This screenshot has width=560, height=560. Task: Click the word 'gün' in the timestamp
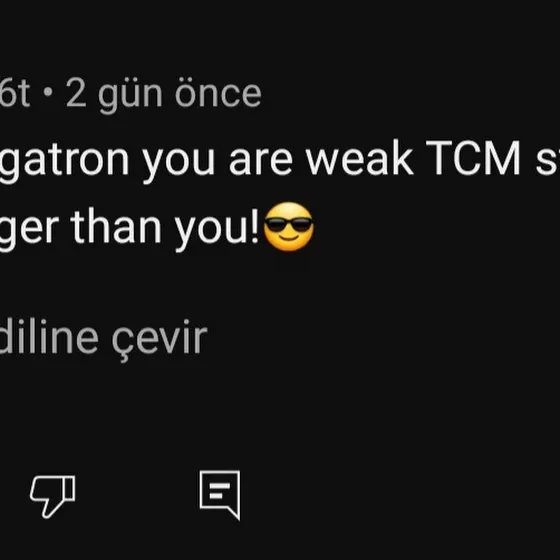pos(130,95)
